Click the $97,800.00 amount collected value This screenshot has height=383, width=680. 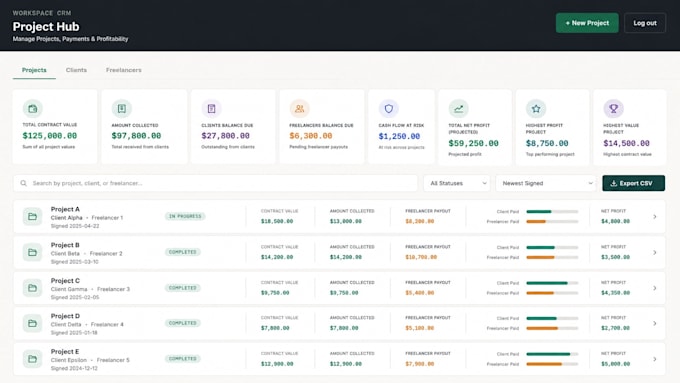[136, 136]
